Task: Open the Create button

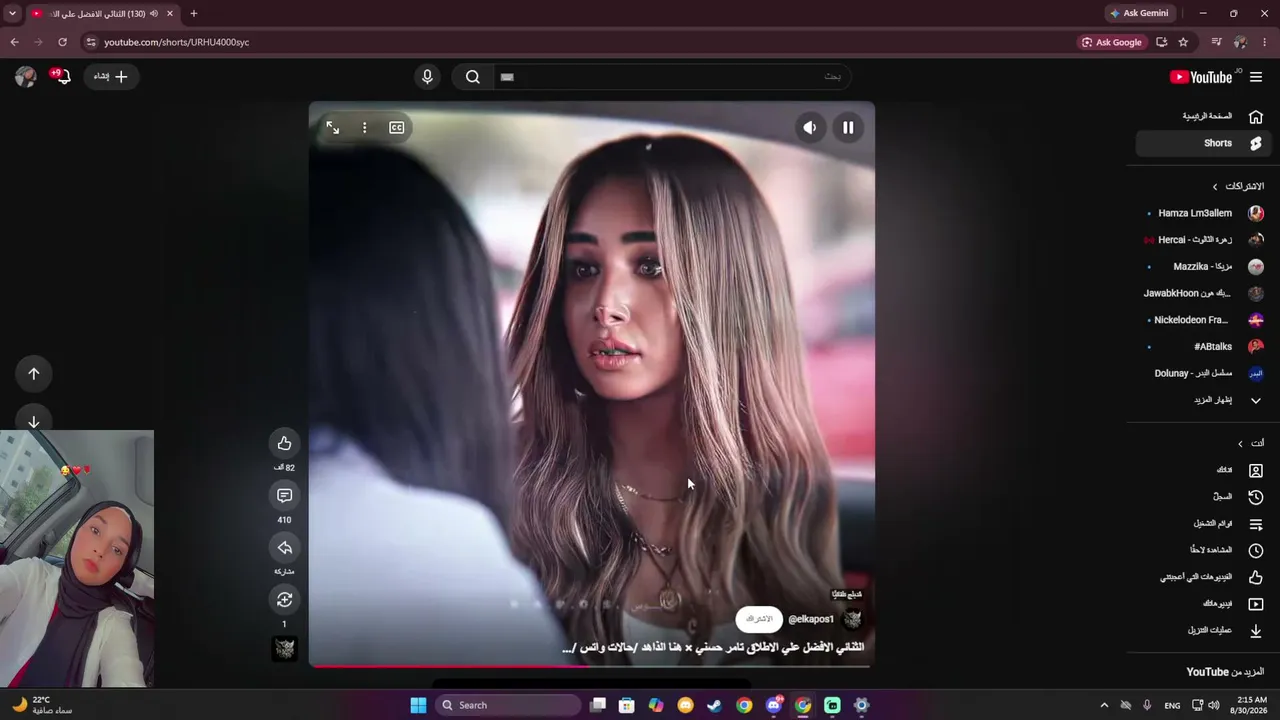Action: click(112, 76)
